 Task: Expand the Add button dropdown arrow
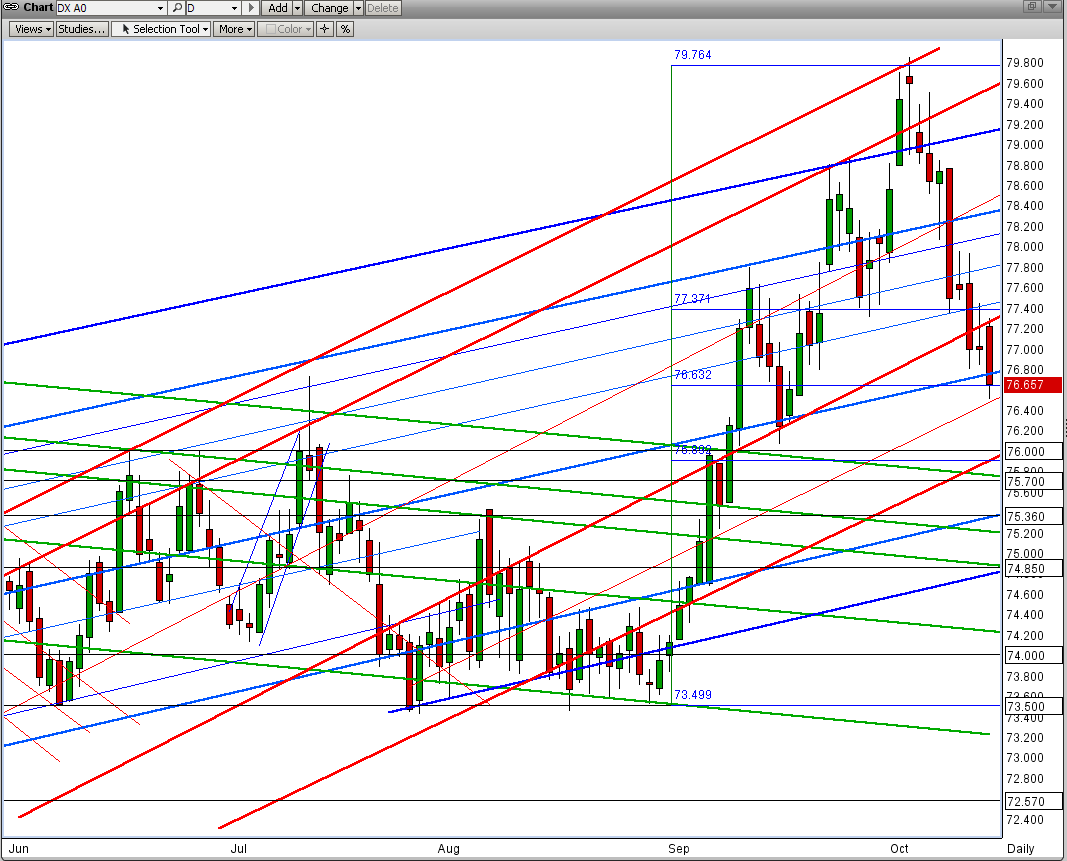click(297, 8)
